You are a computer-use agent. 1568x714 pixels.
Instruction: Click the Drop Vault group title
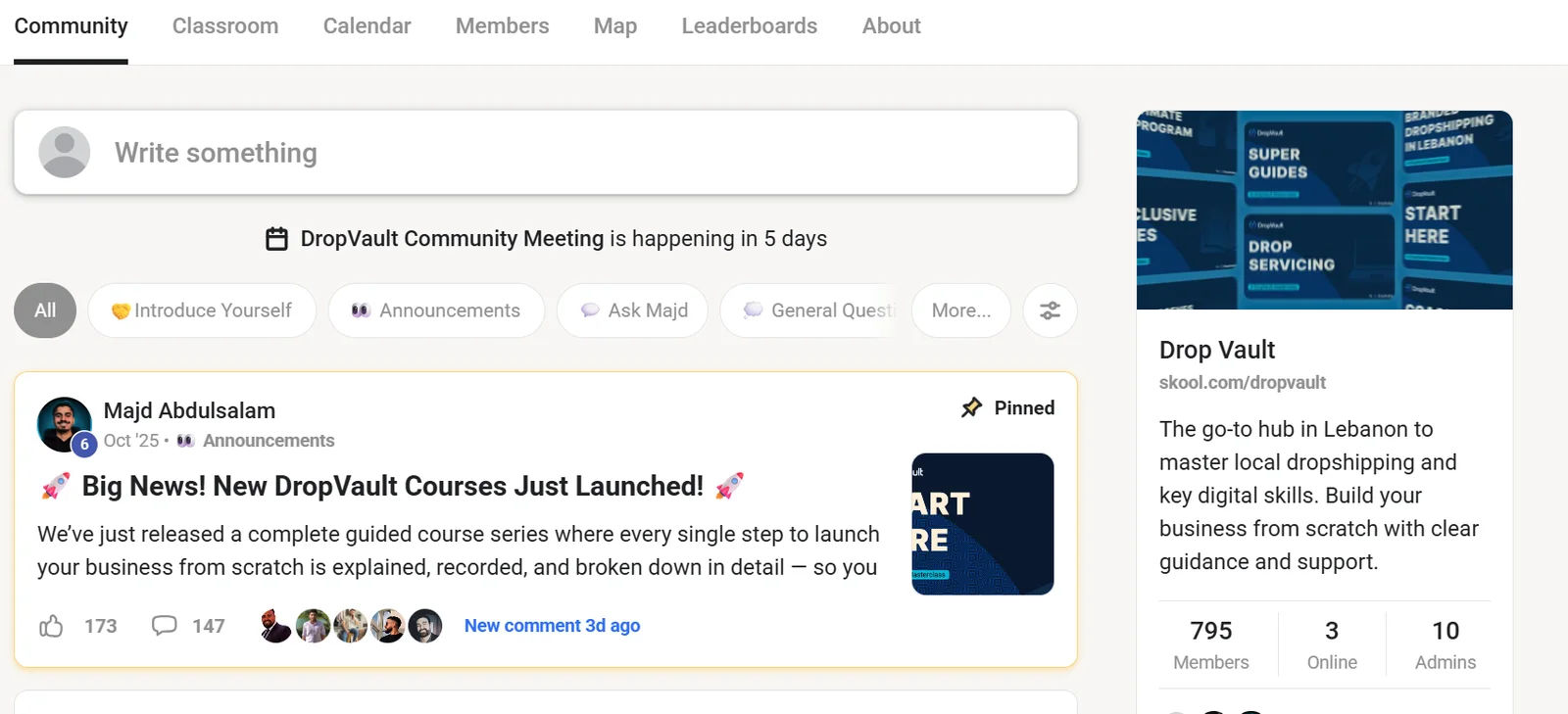[x=1217, y=350]
